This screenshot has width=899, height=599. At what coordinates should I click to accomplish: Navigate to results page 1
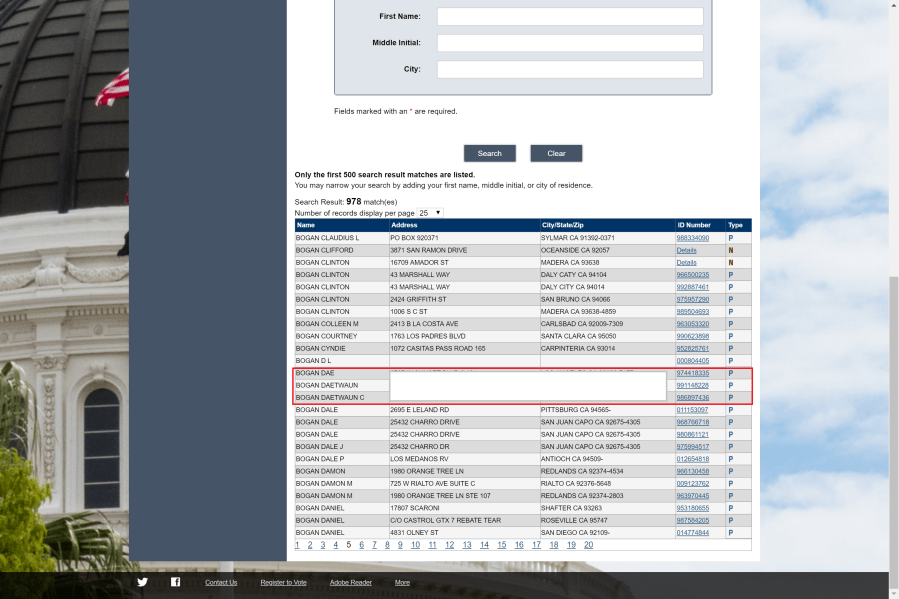coord(297,545)
